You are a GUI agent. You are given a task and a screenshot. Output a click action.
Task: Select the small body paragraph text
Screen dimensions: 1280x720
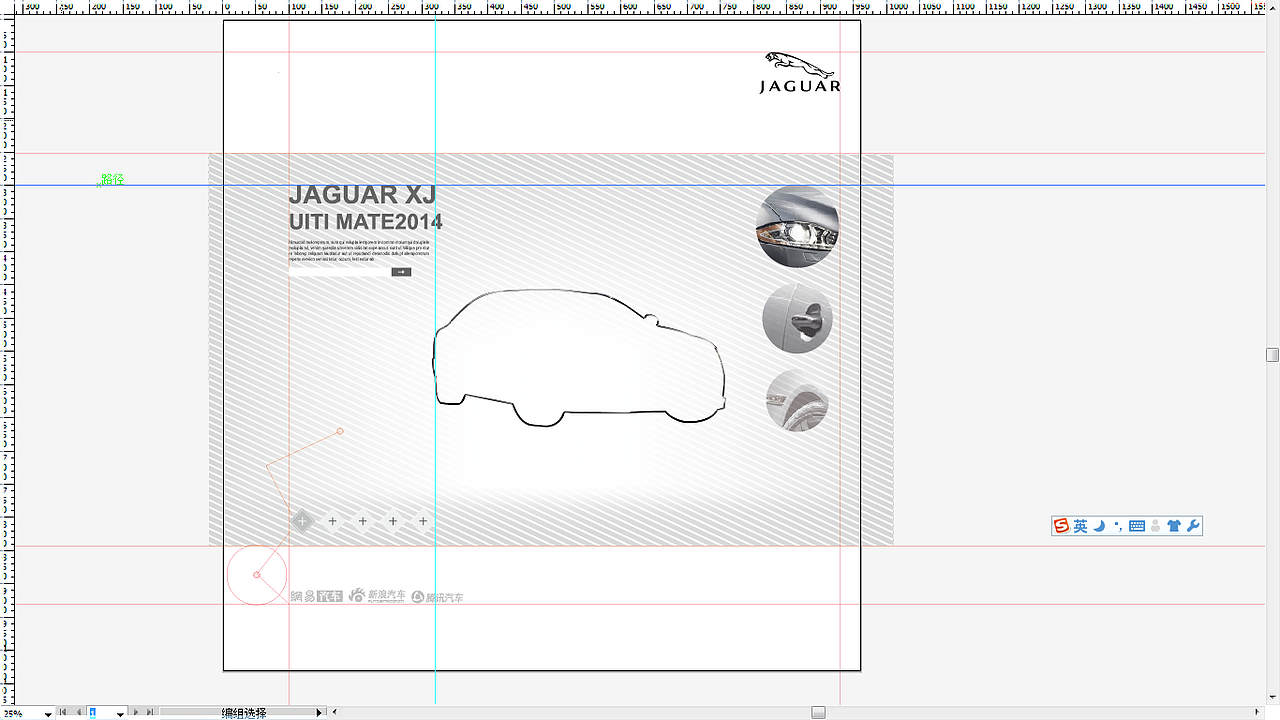click(359, 250)
